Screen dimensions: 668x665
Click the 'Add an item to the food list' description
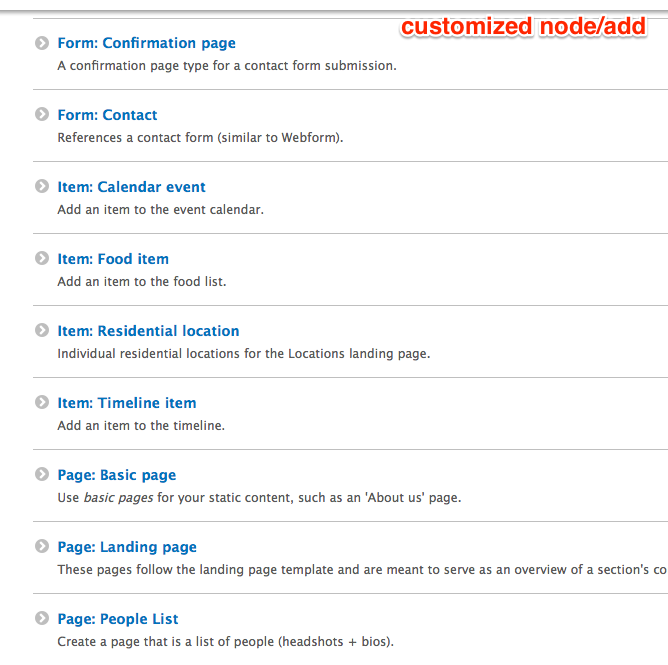(x=142, y=282)
